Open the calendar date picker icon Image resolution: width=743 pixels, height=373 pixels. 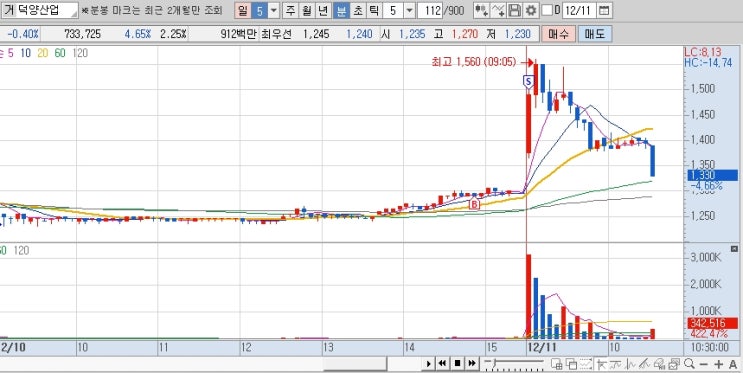click(x=603, y=10)
